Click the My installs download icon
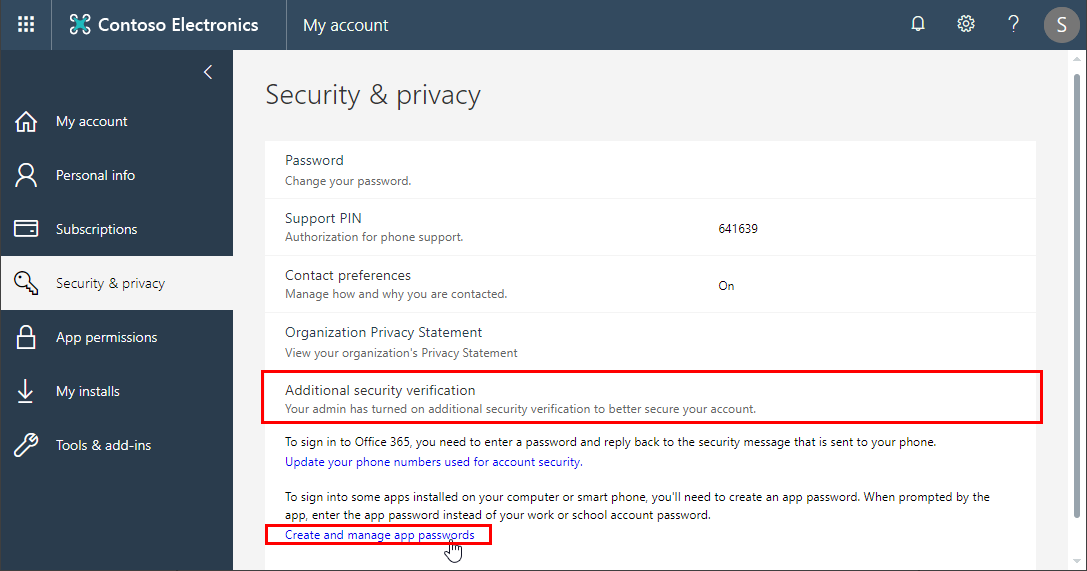Viewport: 1087px width, 571px height. click(26, 392)
